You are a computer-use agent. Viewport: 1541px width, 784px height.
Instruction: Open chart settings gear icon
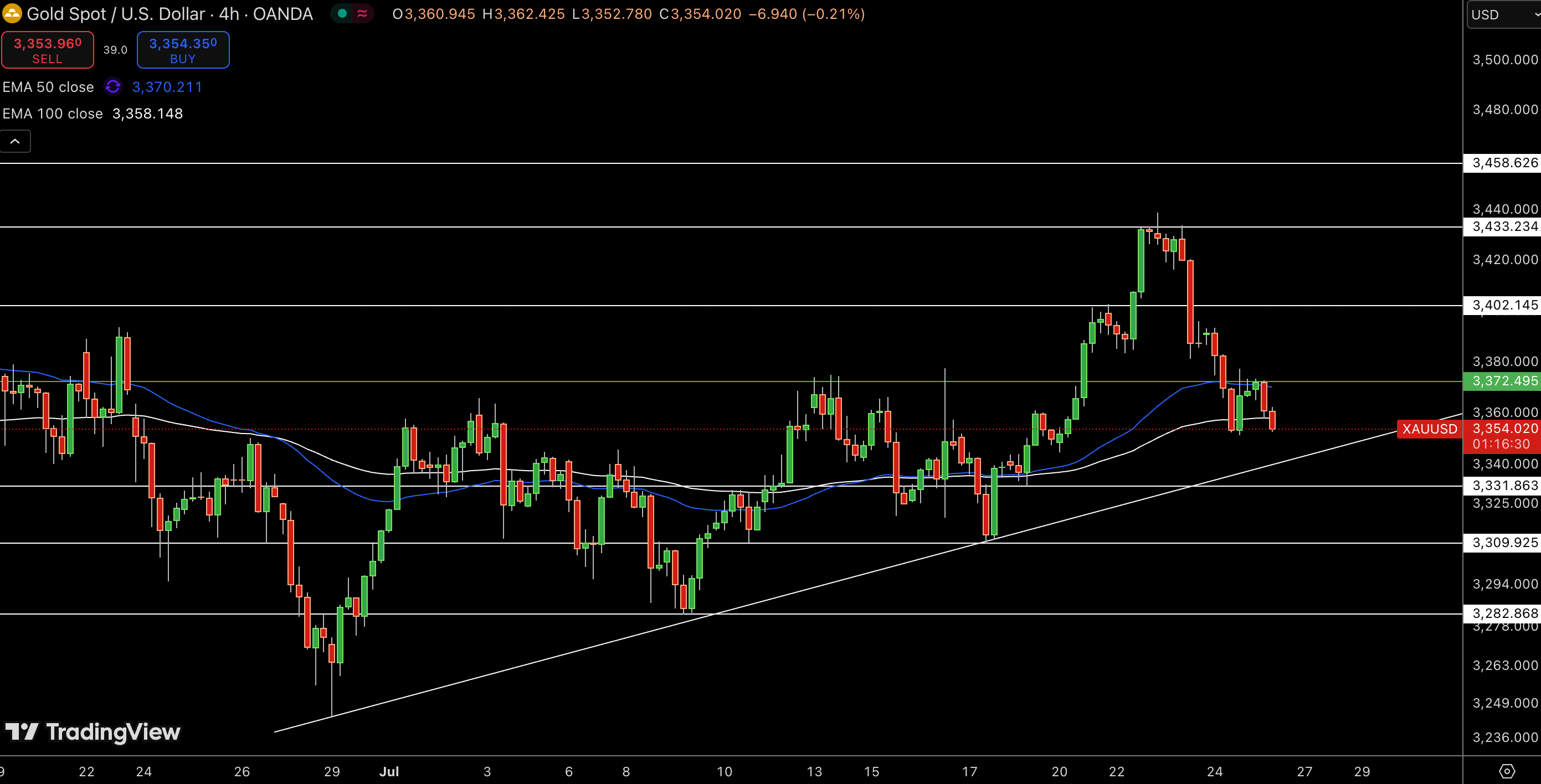click(x=1507, y=771)
